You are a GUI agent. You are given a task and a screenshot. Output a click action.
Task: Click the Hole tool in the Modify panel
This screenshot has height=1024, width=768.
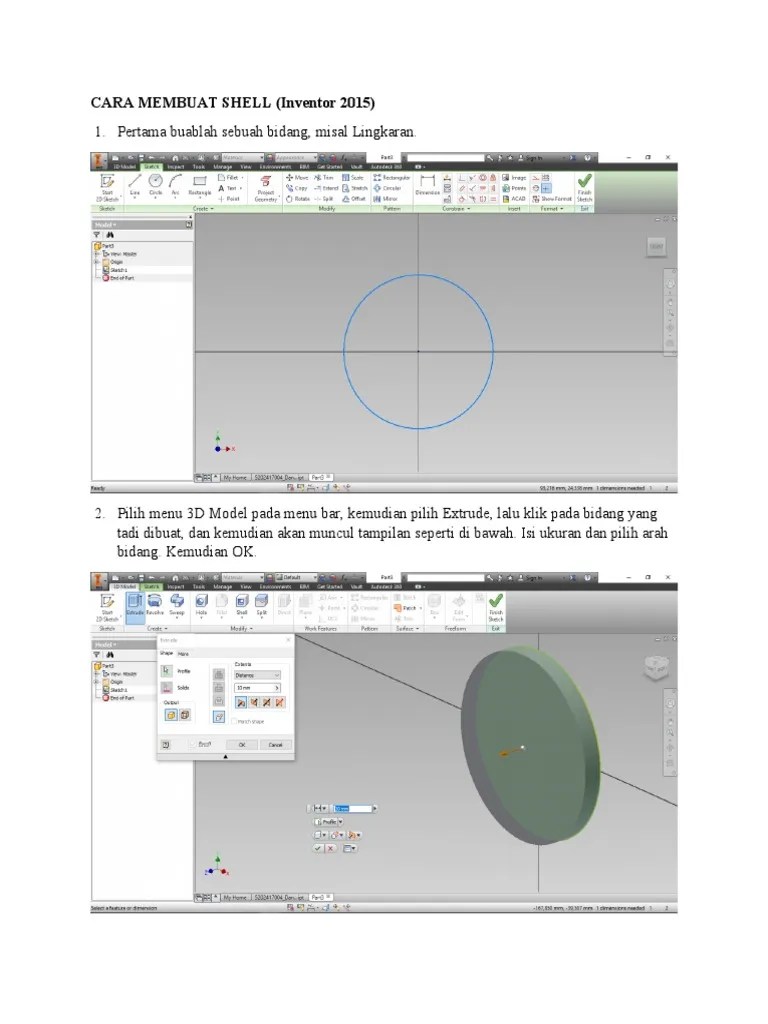pos(202,605)
